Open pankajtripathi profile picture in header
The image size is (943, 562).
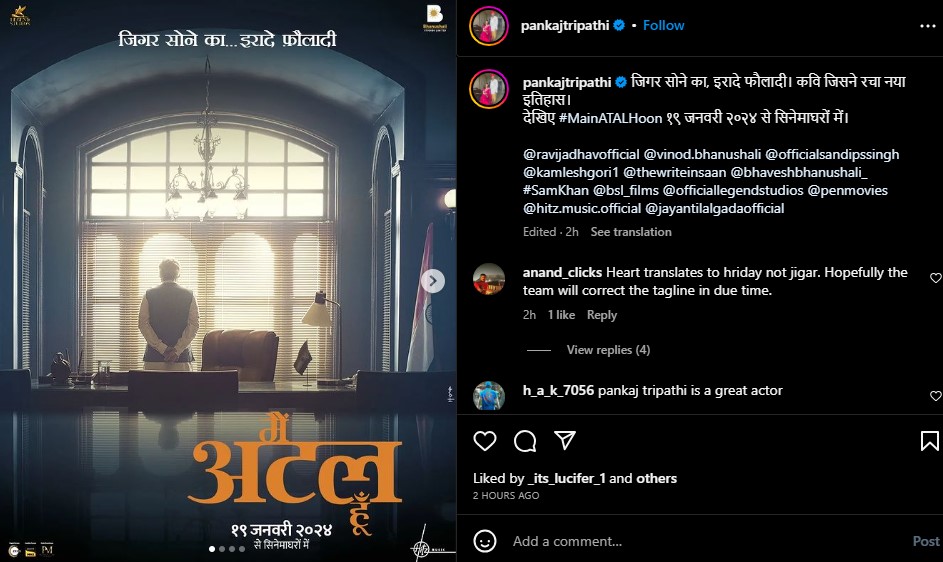click(489, 26)
